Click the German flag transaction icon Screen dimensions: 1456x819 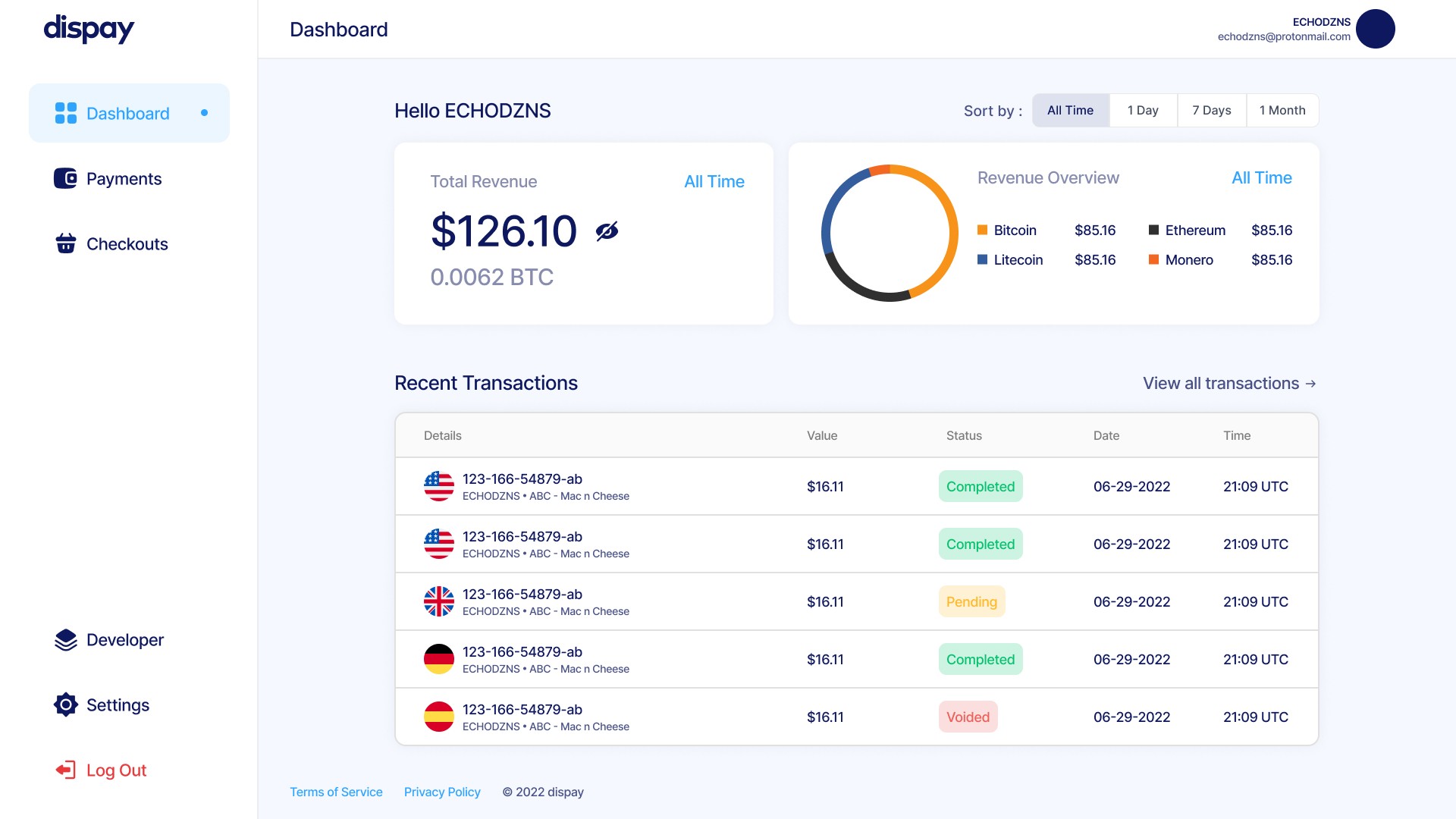pos(439,659)
